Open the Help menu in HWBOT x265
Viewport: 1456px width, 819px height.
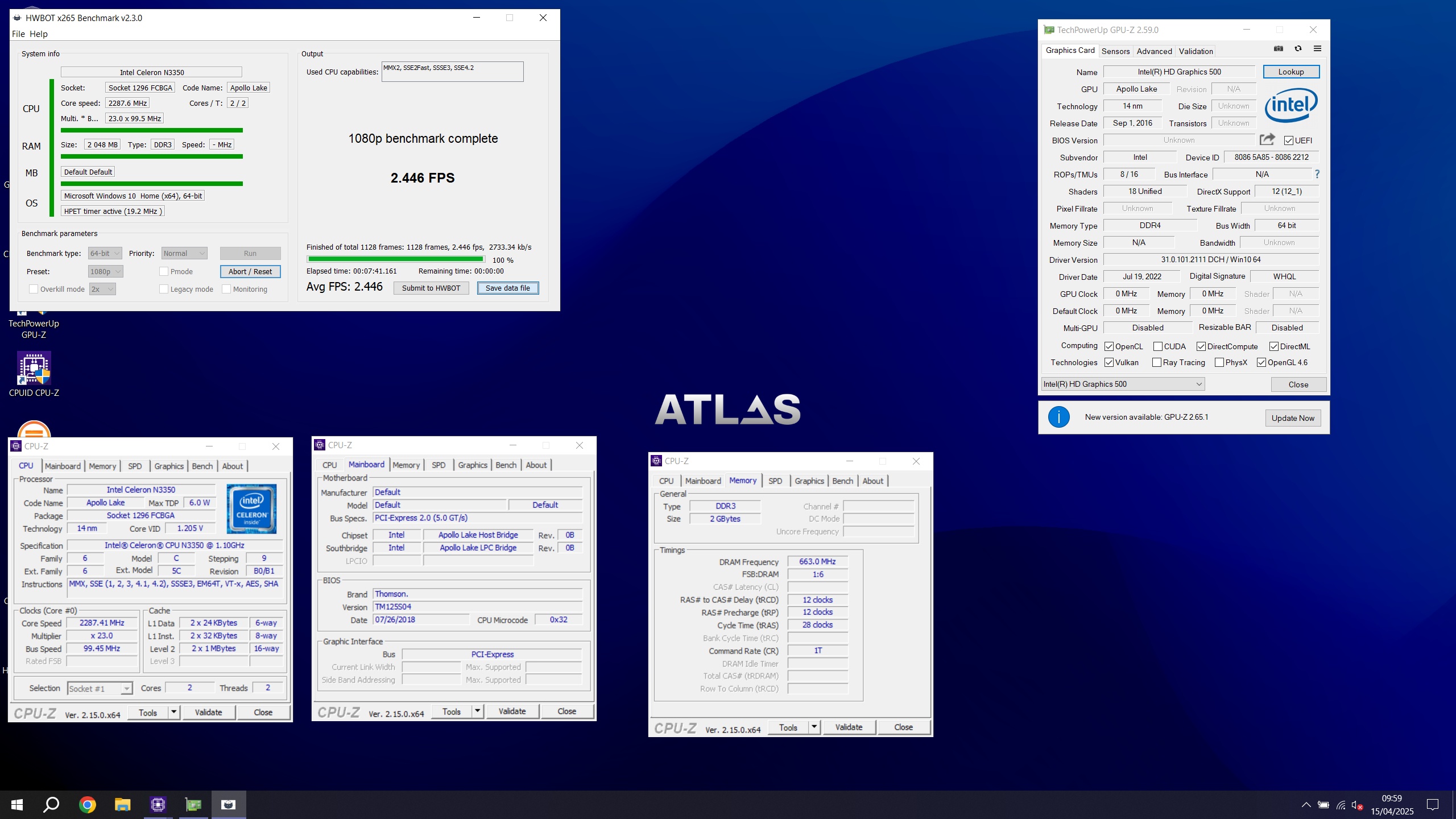click(39, 34)
